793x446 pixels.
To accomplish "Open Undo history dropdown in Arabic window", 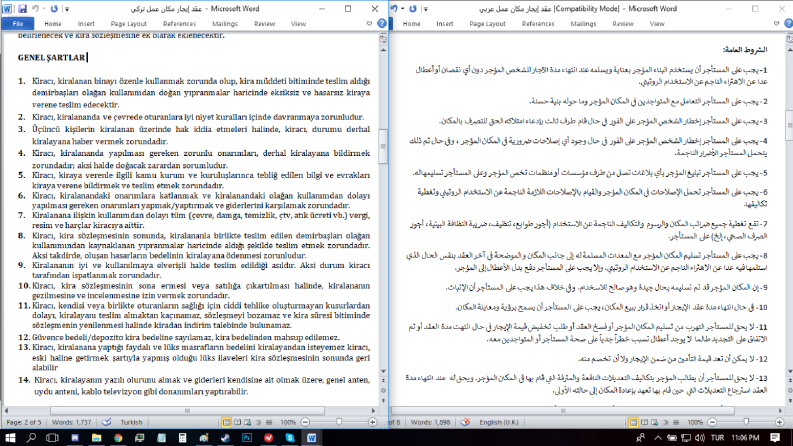I will coord(402,9).
